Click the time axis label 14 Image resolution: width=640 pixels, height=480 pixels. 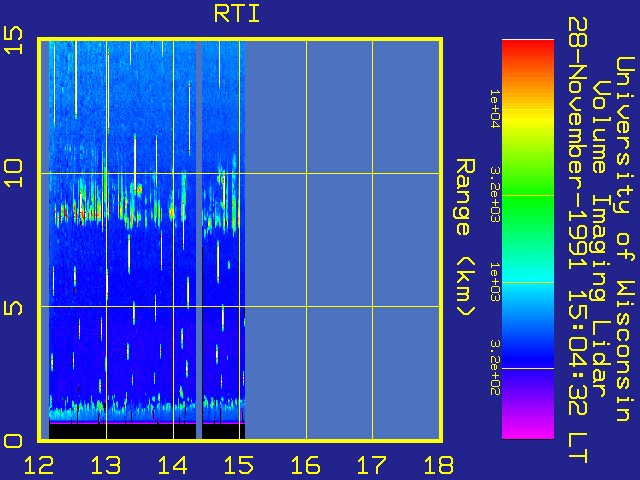tap(173, 465)
